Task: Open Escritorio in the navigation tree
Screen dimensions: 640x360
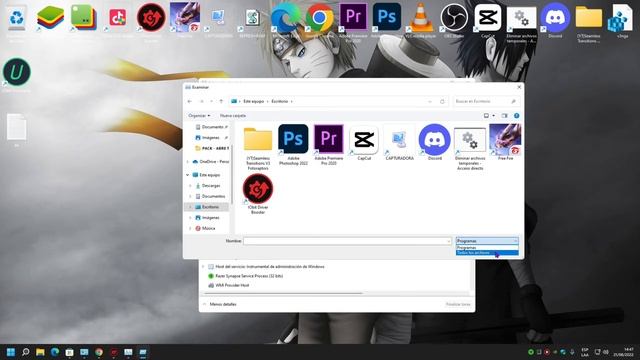Action: click(x=210, y=207)
